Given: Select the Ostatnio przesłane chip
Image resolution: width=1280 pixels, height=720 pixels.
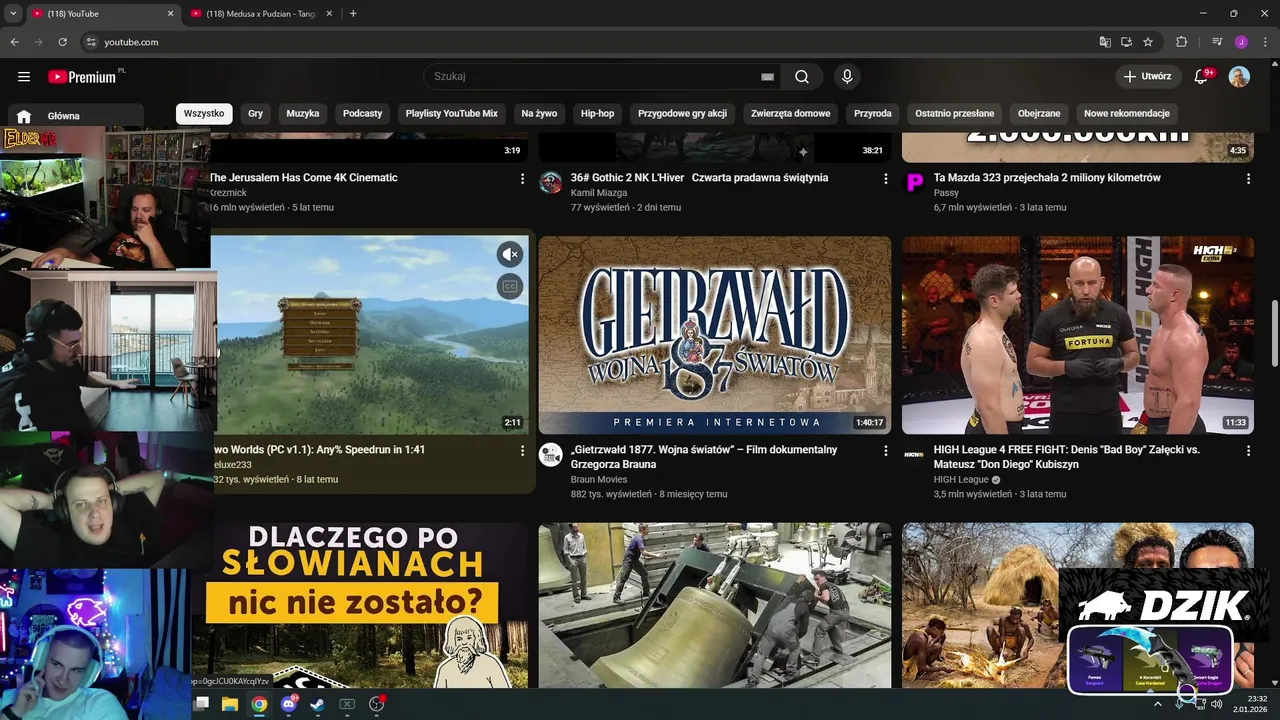Looking at the screenshot, I should click(x=955, y=114).
